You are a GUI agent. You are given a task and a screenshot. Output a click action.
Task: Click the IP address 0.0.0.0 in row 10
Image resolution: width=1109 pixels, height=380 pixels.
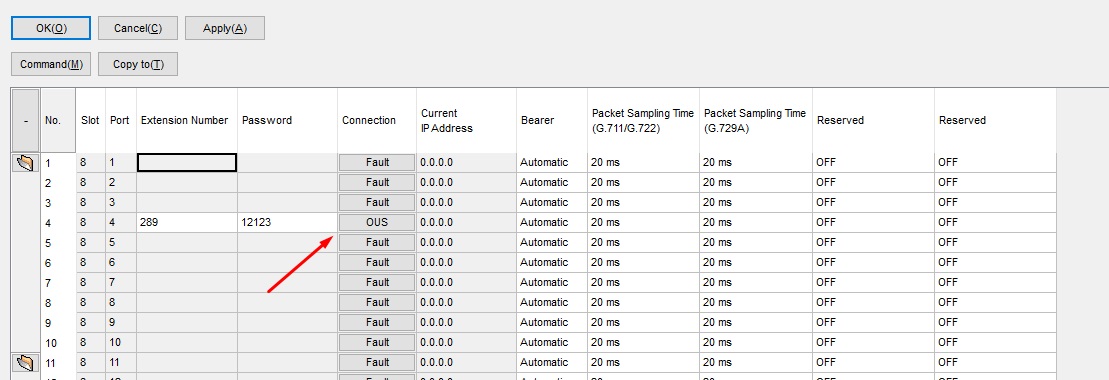(x=466, y=342)
